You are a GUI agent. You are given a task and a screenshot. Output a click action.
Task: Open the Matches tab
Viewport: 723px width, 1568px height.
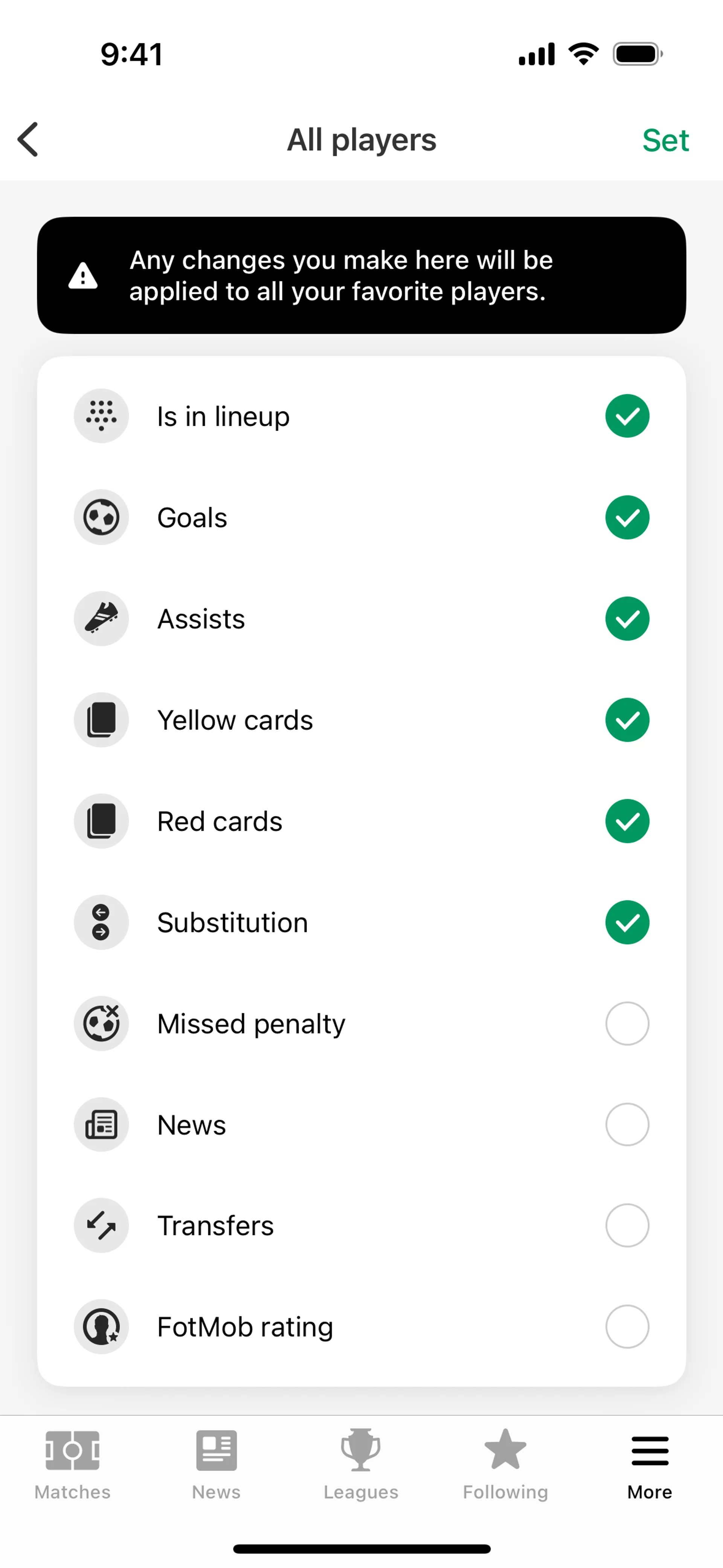point(72,1464)
